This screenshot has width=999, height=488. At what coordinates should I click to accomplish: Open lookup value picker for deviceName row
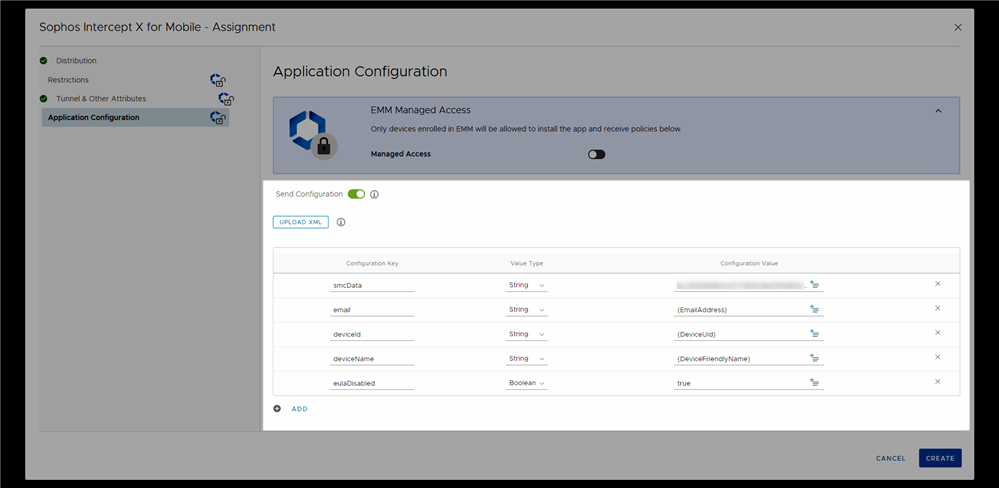814,358
